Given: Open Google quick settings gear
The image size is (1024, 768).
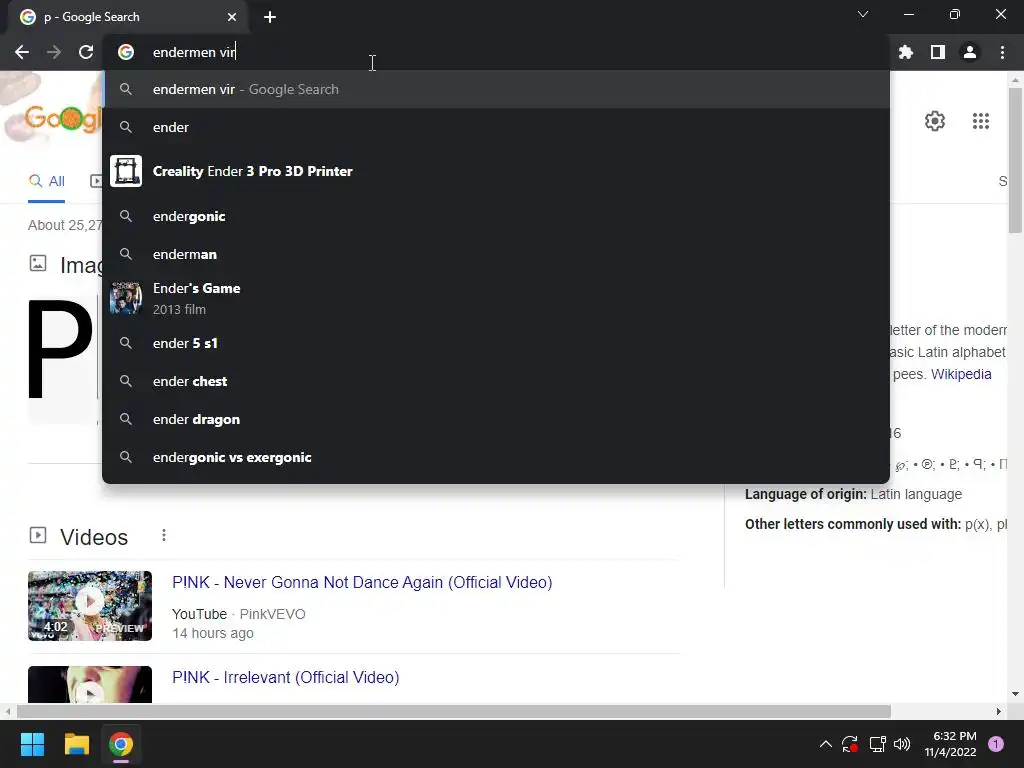Looking at the screenshot, I should point(935,121).
